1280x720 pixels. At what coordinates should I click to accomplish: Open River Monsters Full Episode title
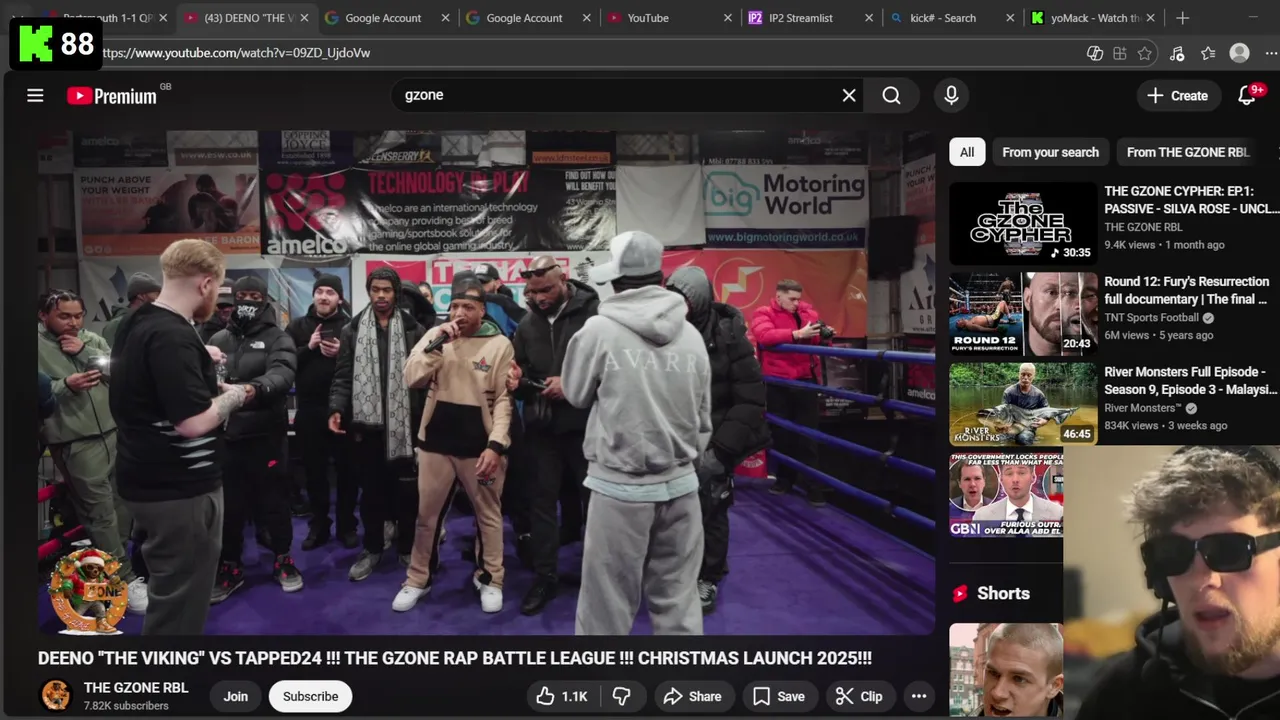tap(1190, 380)
